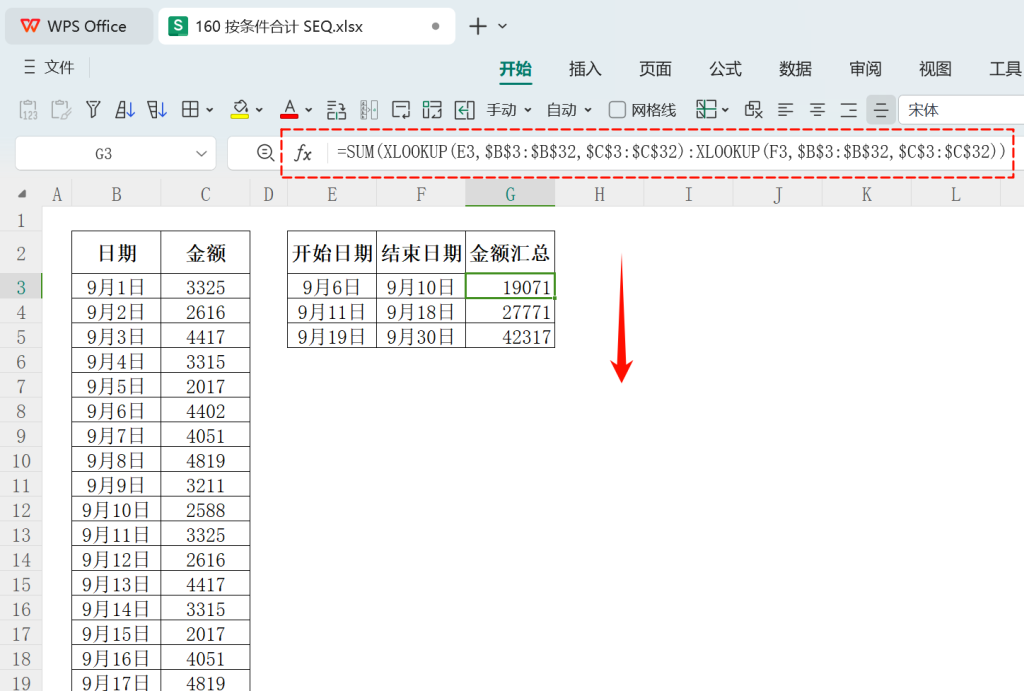
Task: Select column G header
Action: (x=510, y=194)
